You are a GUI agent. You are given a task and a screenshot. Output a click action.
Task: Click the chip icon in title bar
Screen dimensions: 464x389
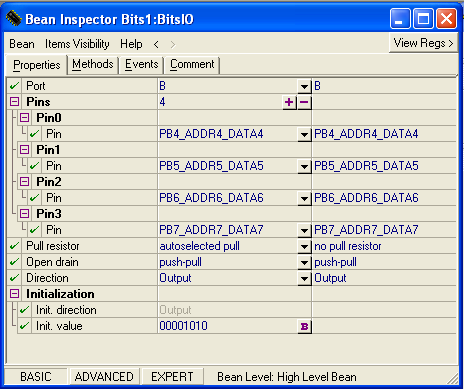pyautogui.click(x=14, y=18)
